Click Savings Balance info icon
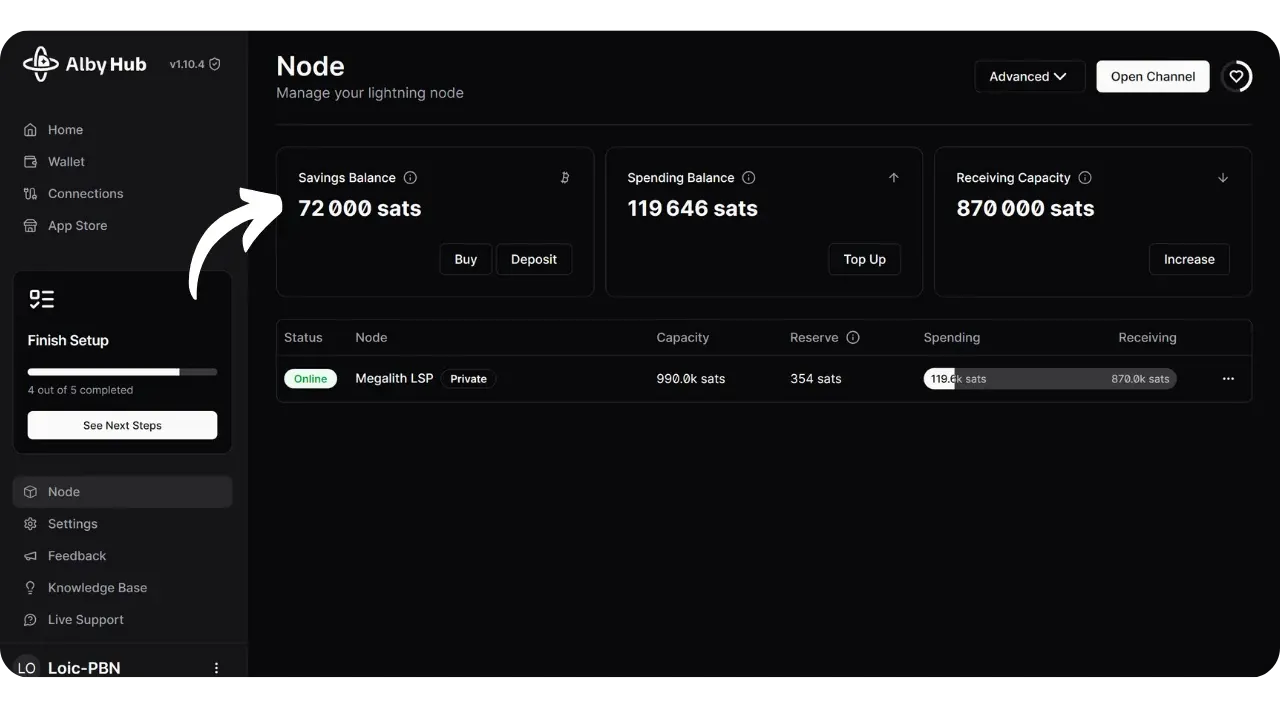 (x=410, y=178)
